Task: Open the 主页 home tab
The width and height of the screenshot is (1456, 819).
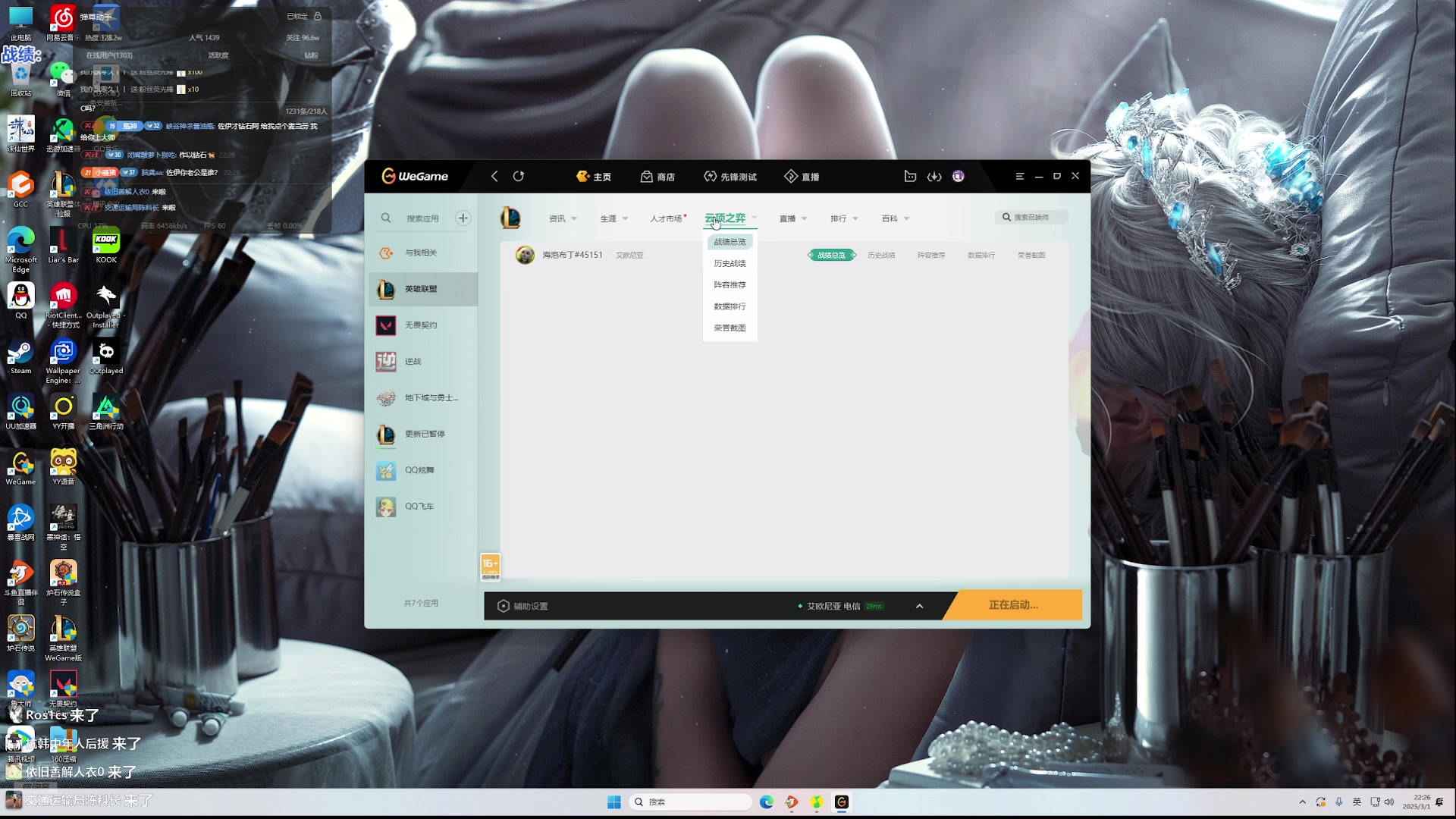Action: click(594, 177)
